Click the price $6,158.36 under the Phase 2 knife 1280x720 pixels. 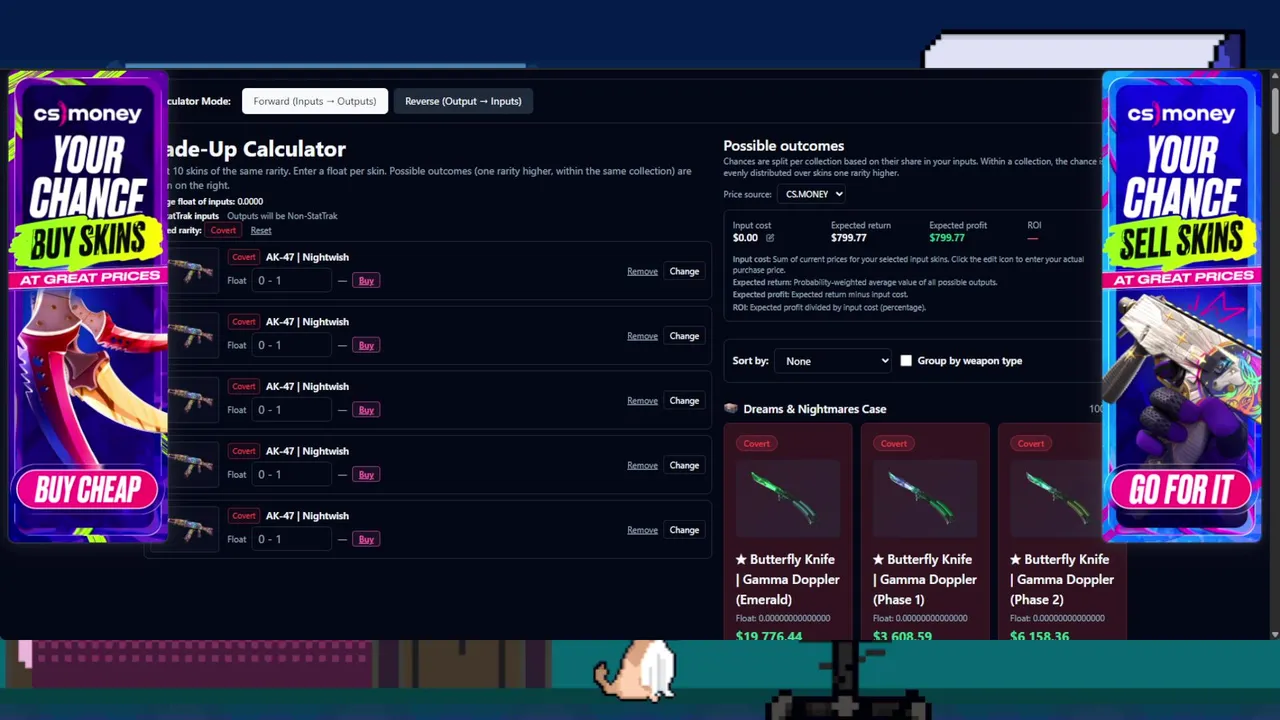point(1039,636)
